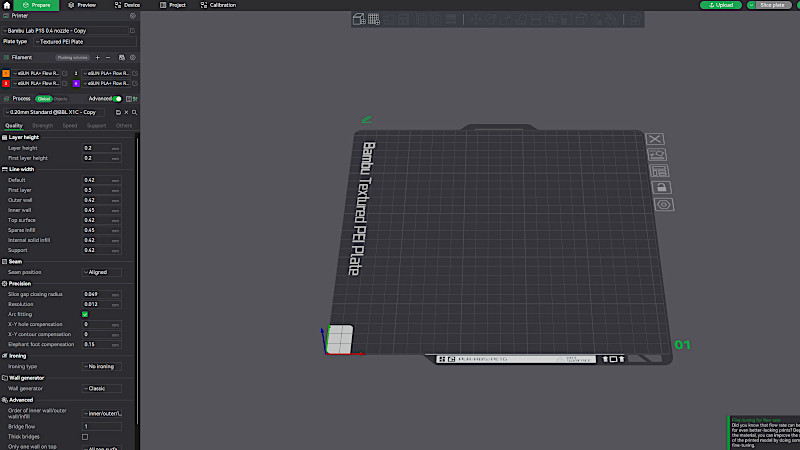This screenshot has height=450, width=800.
Task: Search process settings with magnifier icon
Action: point(135,112)
